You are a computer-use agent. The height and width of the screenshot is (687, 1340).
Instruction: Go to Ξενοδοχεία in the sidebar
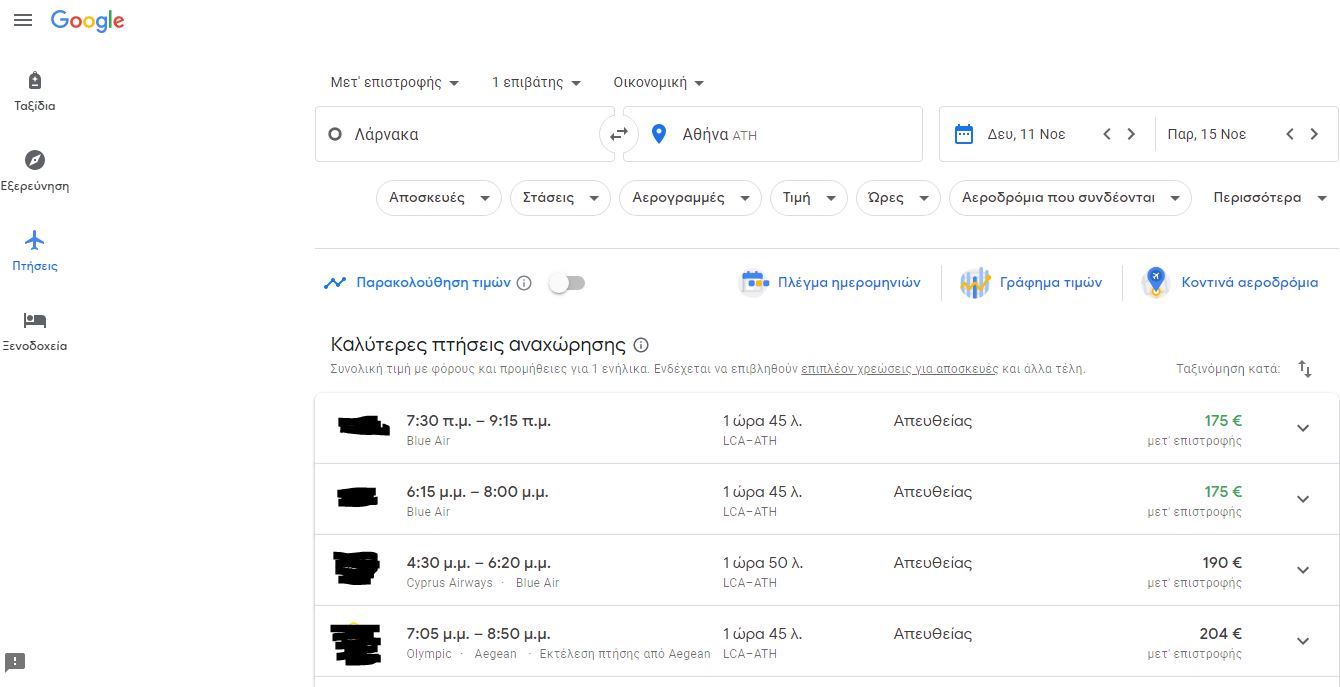tap(35, 331)
